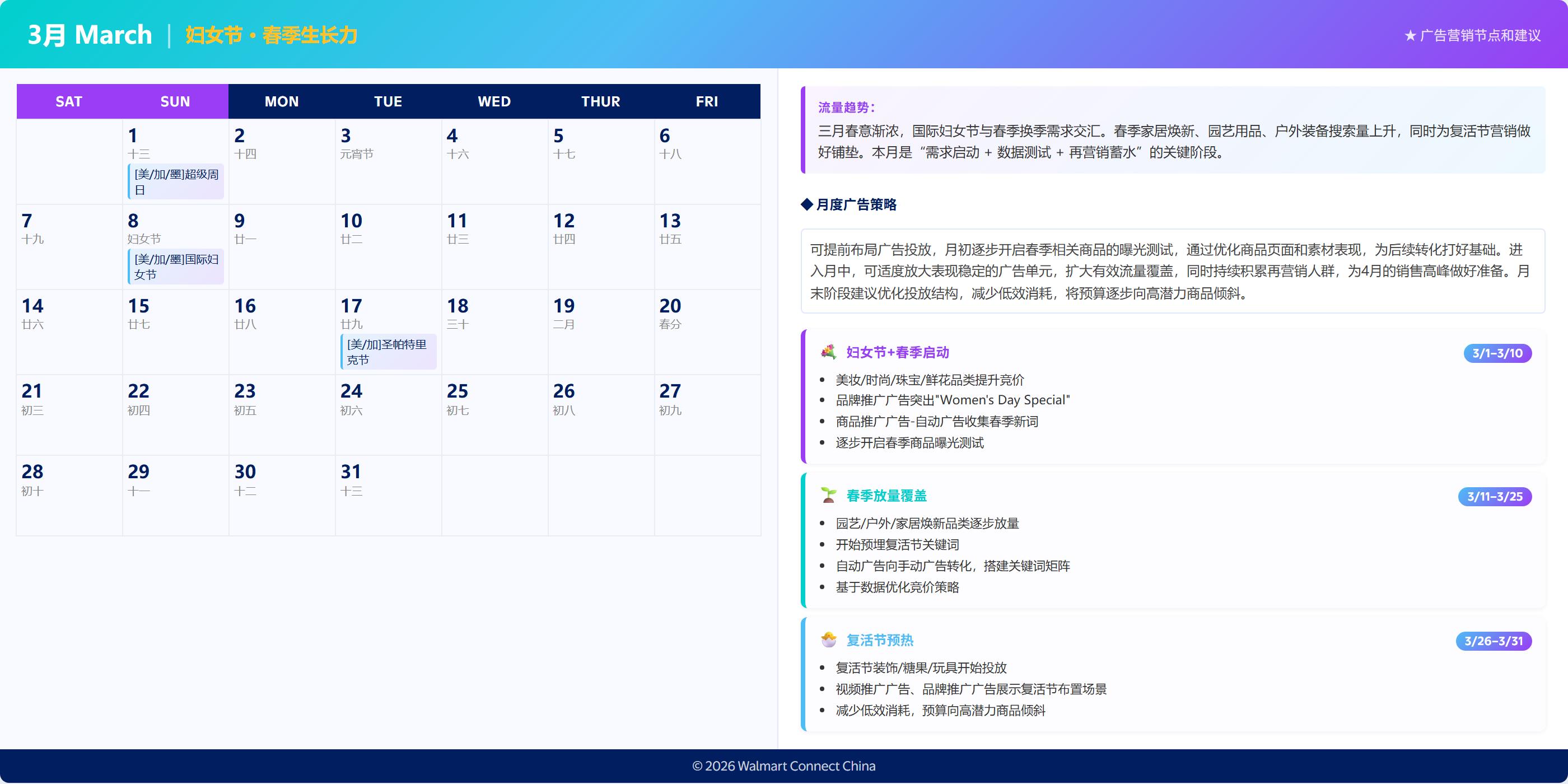
Task: Open the 3/11–3/25 date range badge
Action: pyautogui.click(x=1495, y=497)
